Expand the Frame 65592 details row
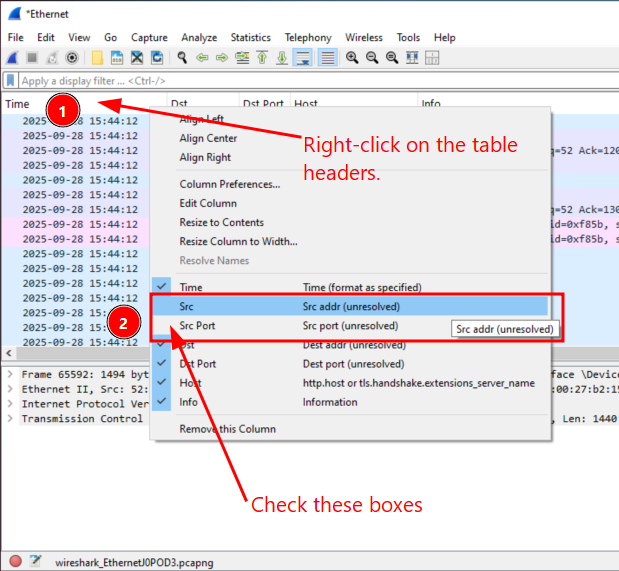The width and height of the screenshot is (619, 571). pyautogui.click(x=10, y=374)
